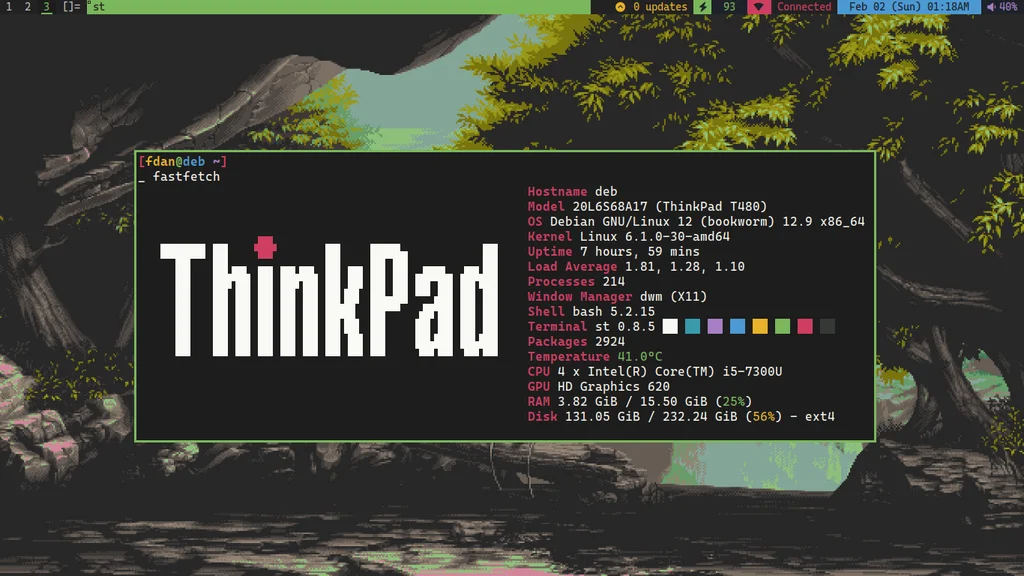The width and height of the screenshot is (1024, 576).
Task: Click the '0 updates' status text
Action: tap(660, 7)
